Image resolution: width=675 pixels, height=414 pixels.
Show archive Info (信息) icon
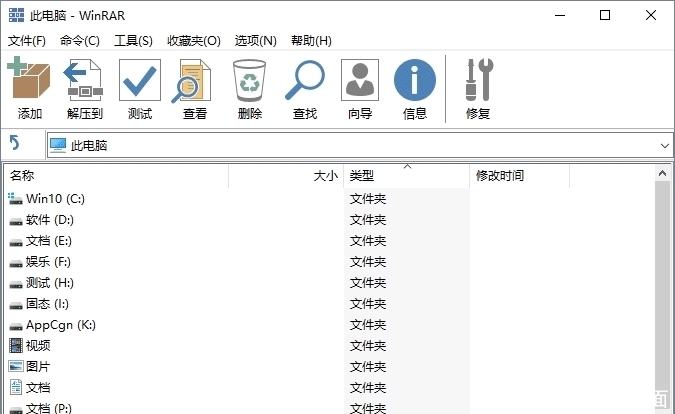(415, 80)
